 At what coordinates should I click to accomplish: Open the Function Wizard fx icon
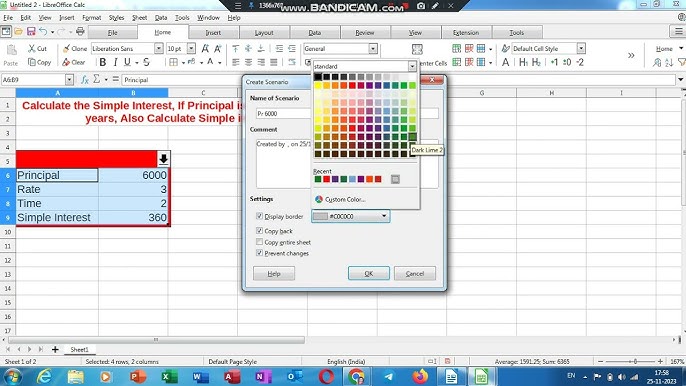click(84, 80)
